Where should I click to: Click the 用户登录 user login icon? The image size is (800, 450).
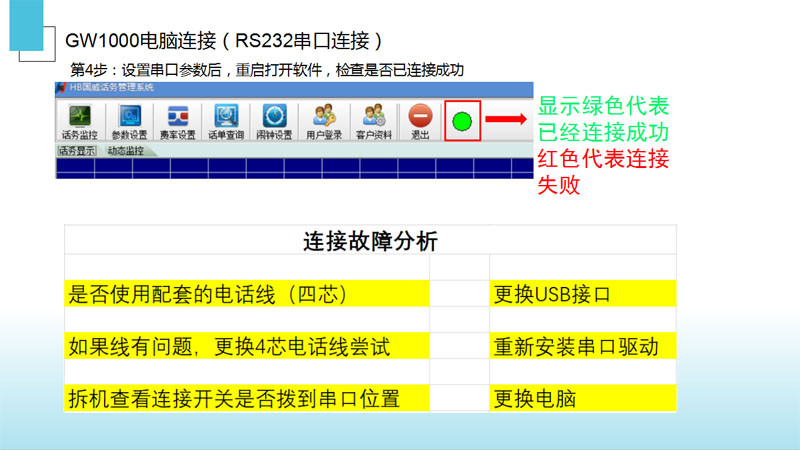point(324,122)
